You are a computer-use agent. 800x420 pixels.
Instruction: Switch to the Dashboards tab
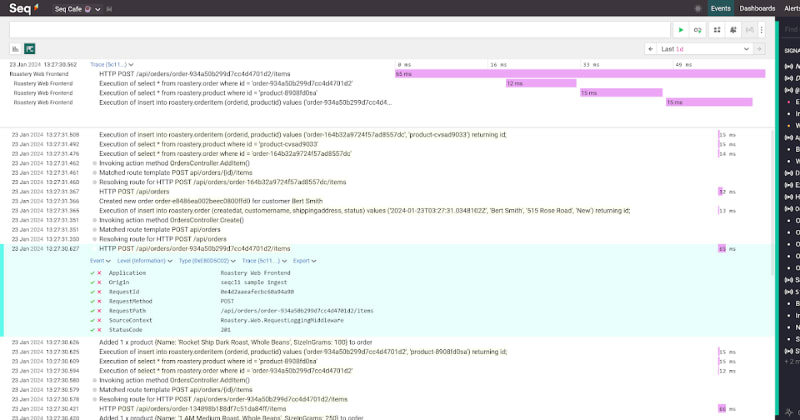point(757,8)
